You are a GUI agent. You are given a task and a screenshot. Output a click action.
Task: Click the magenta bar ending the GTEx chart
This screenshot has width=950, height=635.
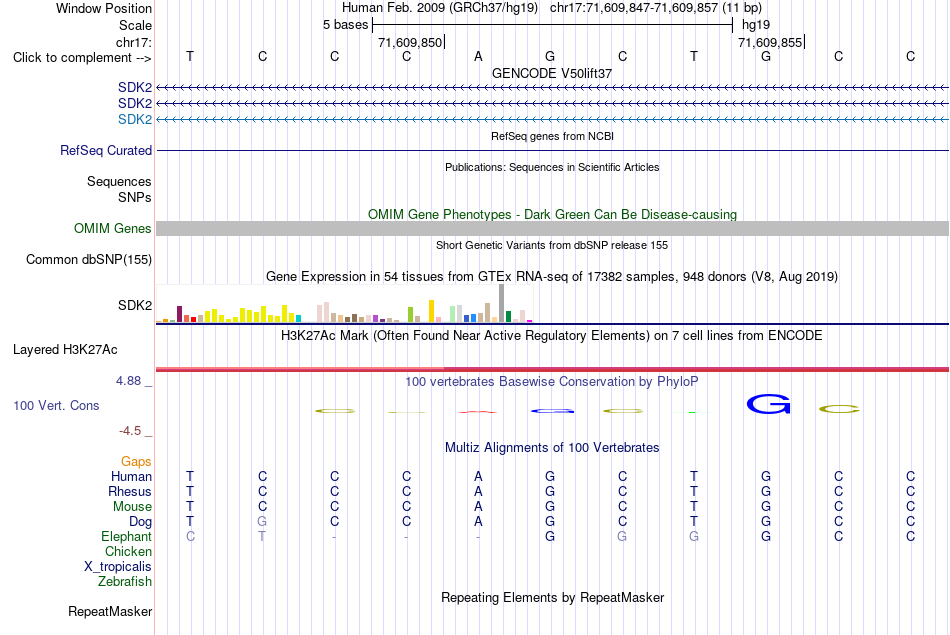click(530, 321)
